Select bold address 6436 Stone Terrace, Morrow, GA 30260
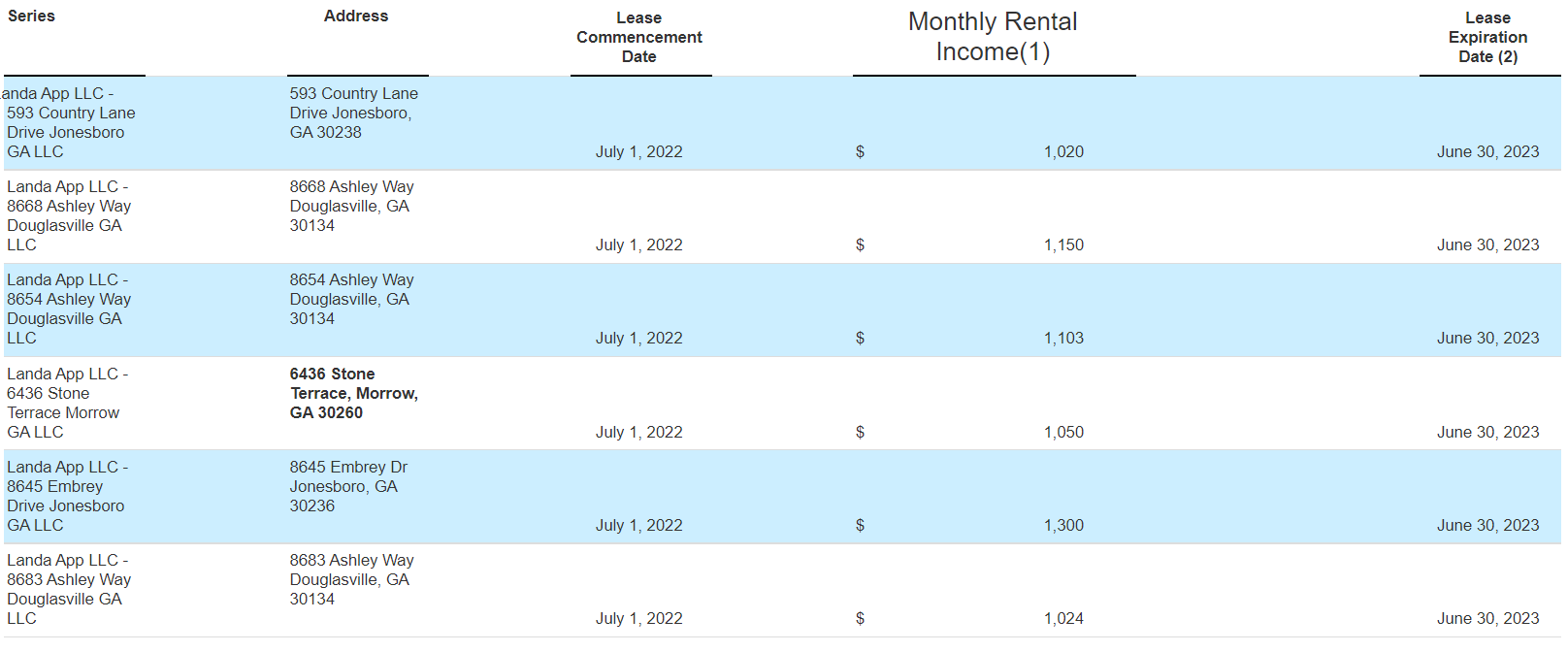Viewport: 1568px width, 652px height. (354, 393)
